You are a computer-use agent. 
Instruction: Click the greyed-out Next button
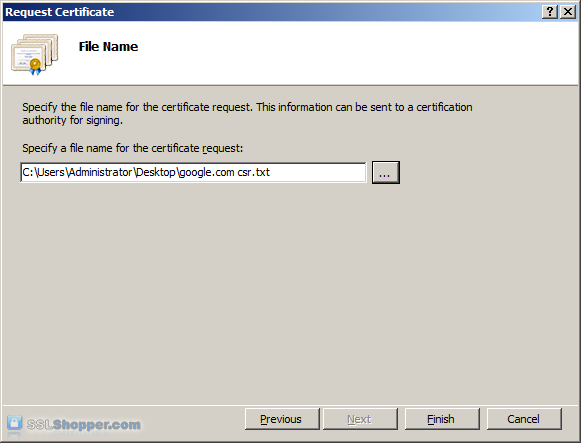tap(360, 419)
